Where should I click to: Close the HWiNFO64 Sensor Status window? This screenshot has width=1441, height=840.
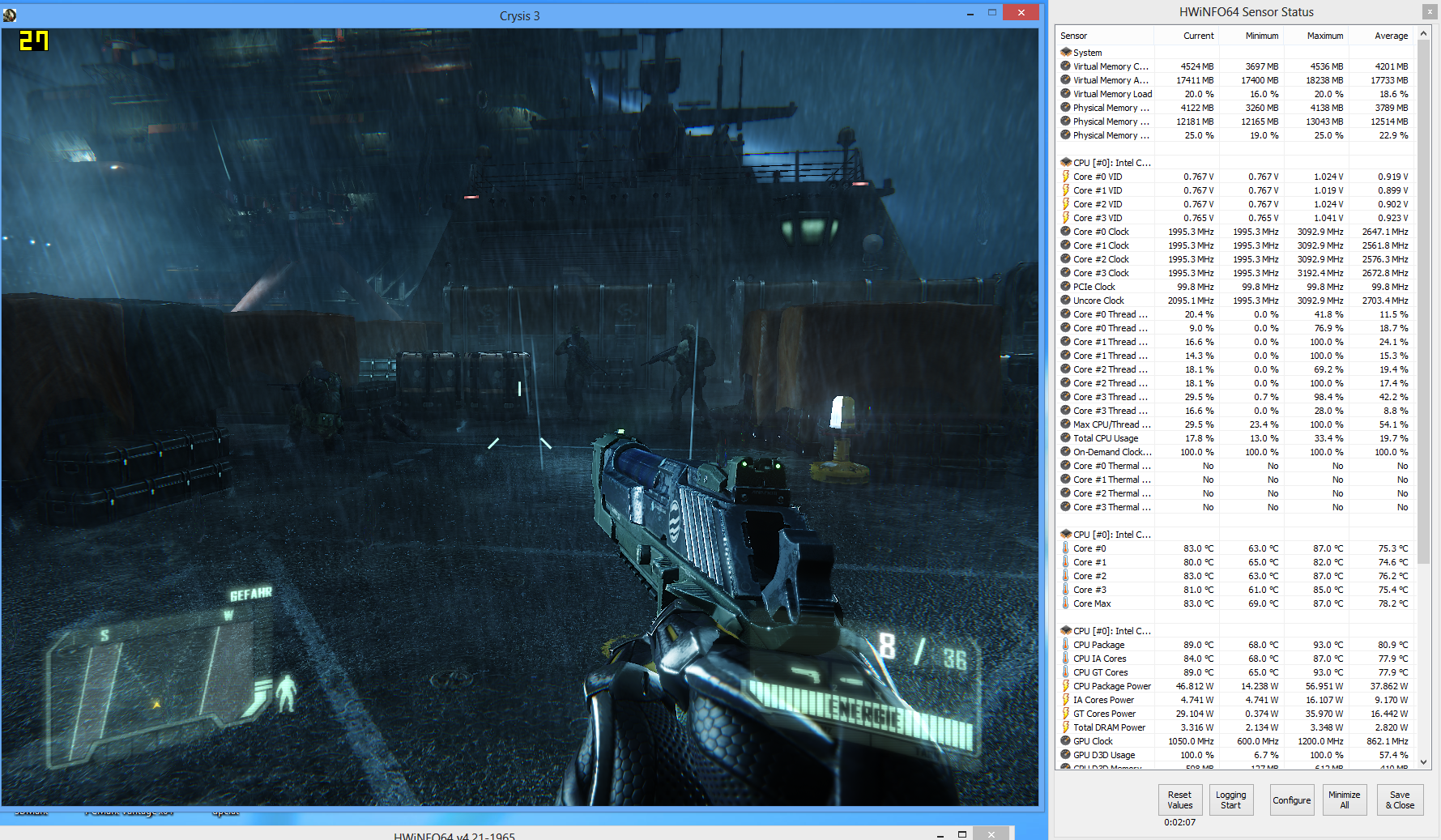point(1429,12)
